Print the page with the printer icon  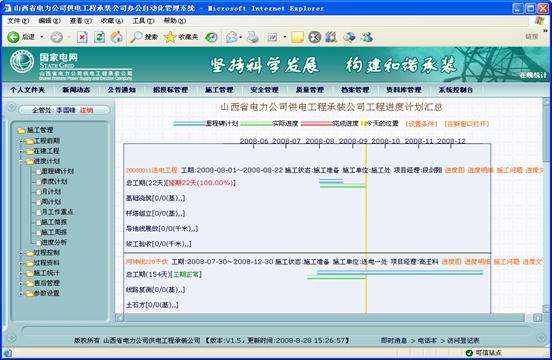point(252,37)
